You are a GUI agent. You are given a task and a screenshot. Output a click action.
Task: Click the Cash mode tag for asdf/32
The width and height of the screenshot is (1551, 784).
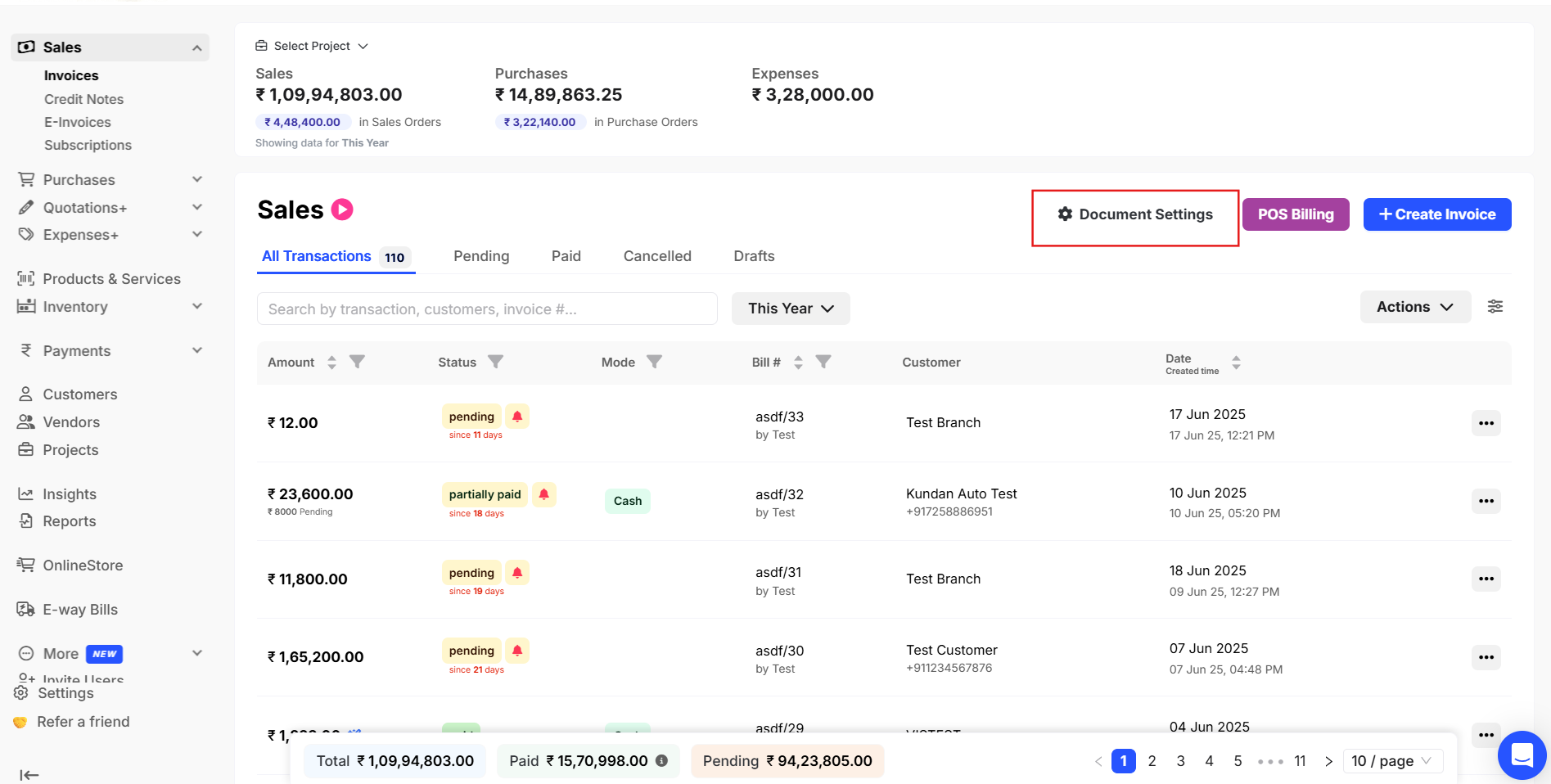coord(628,501)
